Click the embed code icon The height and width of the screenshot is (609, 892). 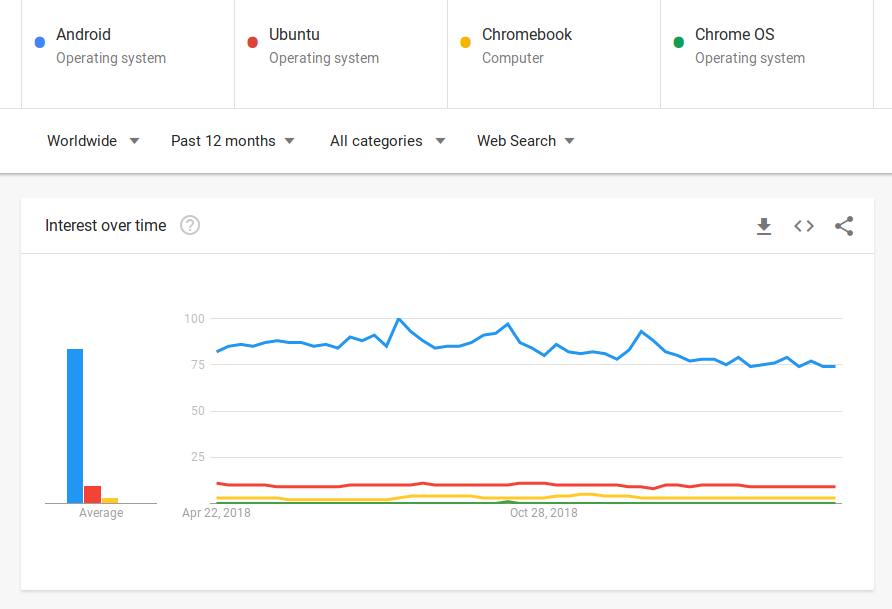[x=804, y=226]
